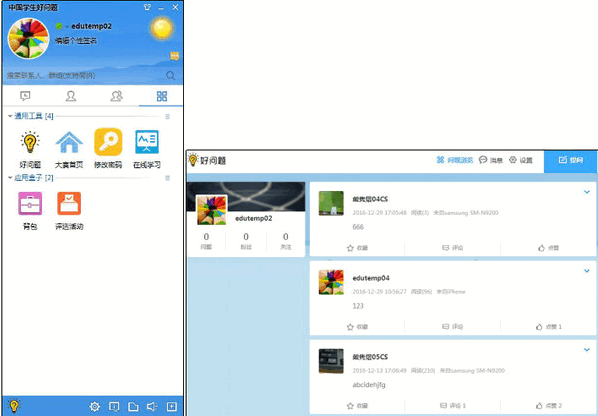Screen dimensions: 598x416
Task: Click the blue 提问 button
Action: [x=571, y=161]
